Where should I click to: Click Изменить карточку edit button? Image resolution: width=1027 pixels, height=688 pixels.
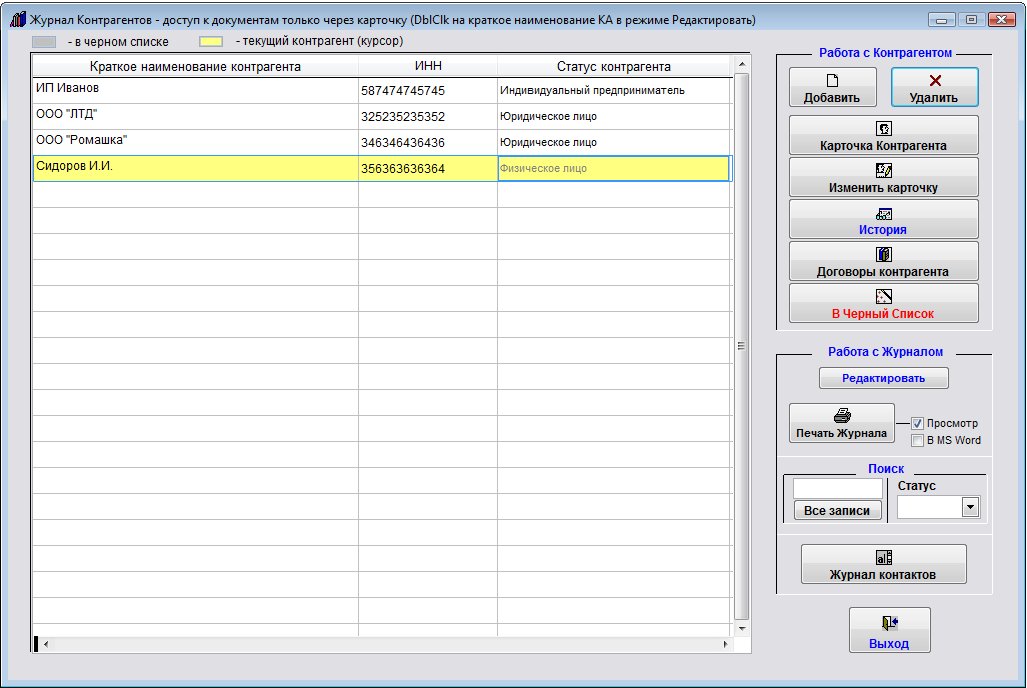click(883, 178)
